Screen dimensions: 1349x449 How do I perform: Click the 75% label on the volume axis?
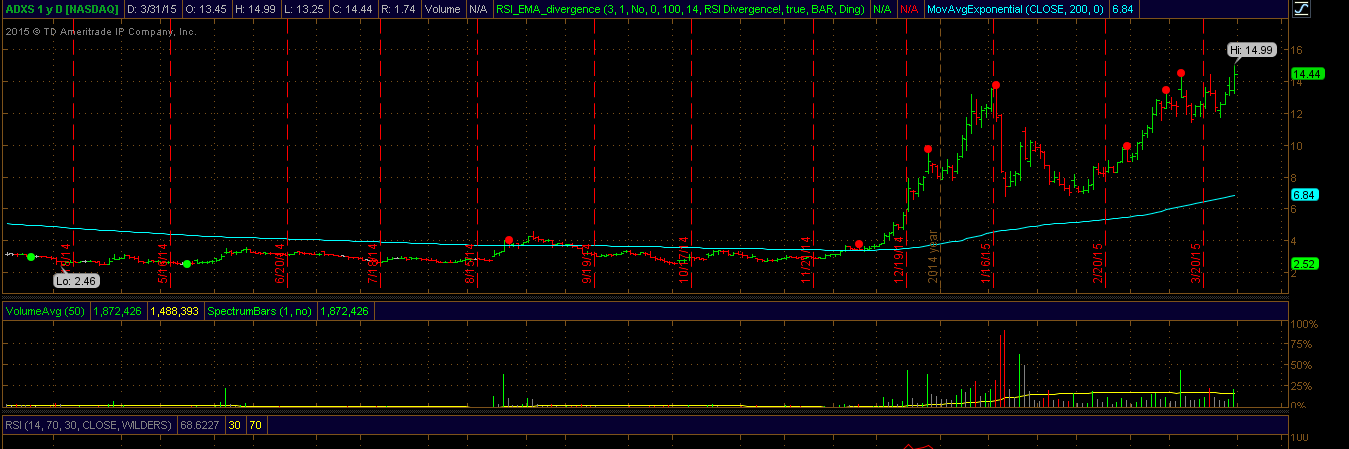click(1302, 345)
